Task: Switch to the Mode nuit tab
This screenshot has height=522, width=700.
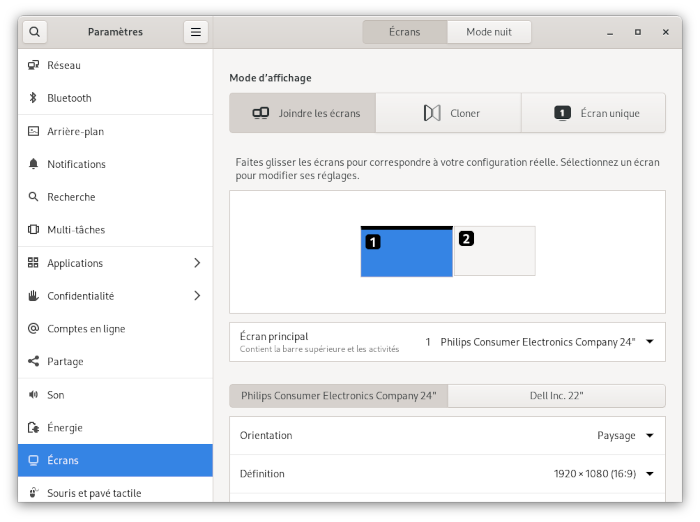Action: (x=489, y=32)
